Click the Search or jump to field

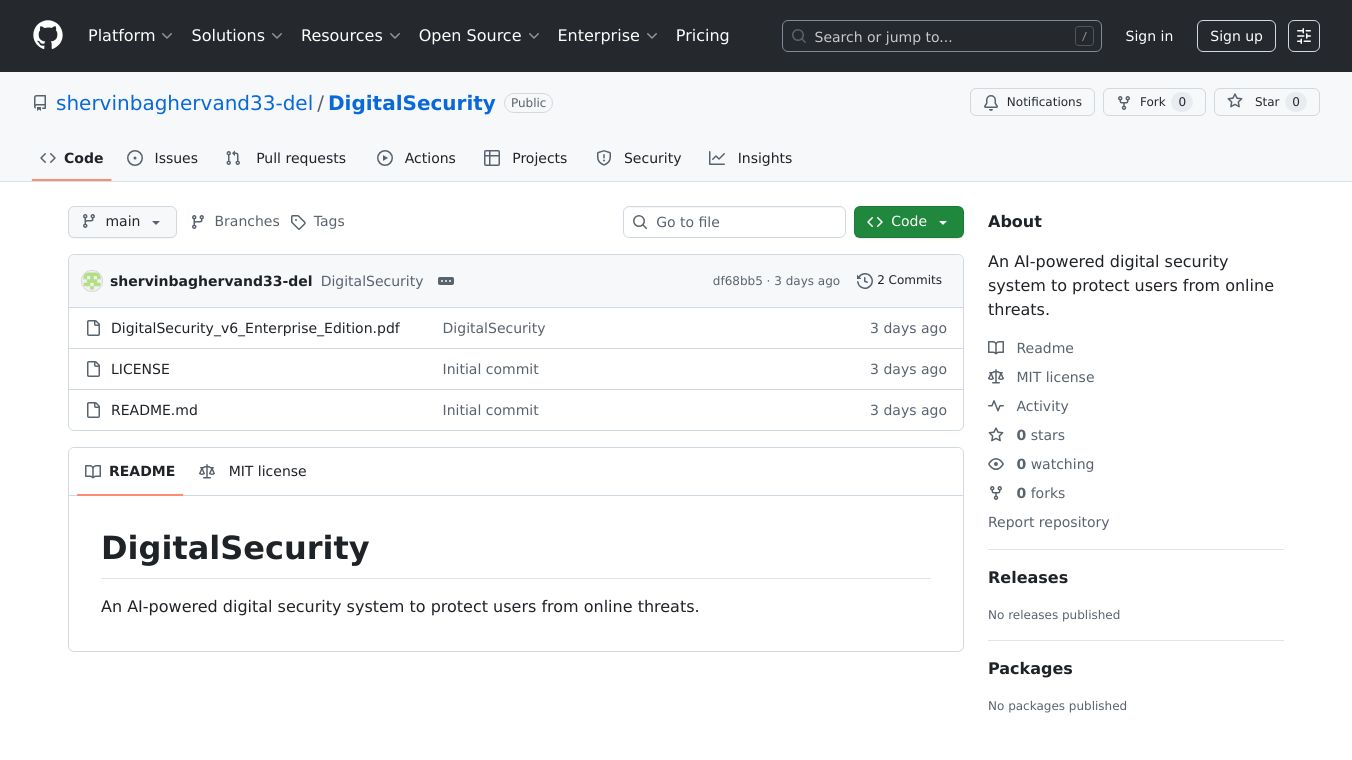pos(941,37)
